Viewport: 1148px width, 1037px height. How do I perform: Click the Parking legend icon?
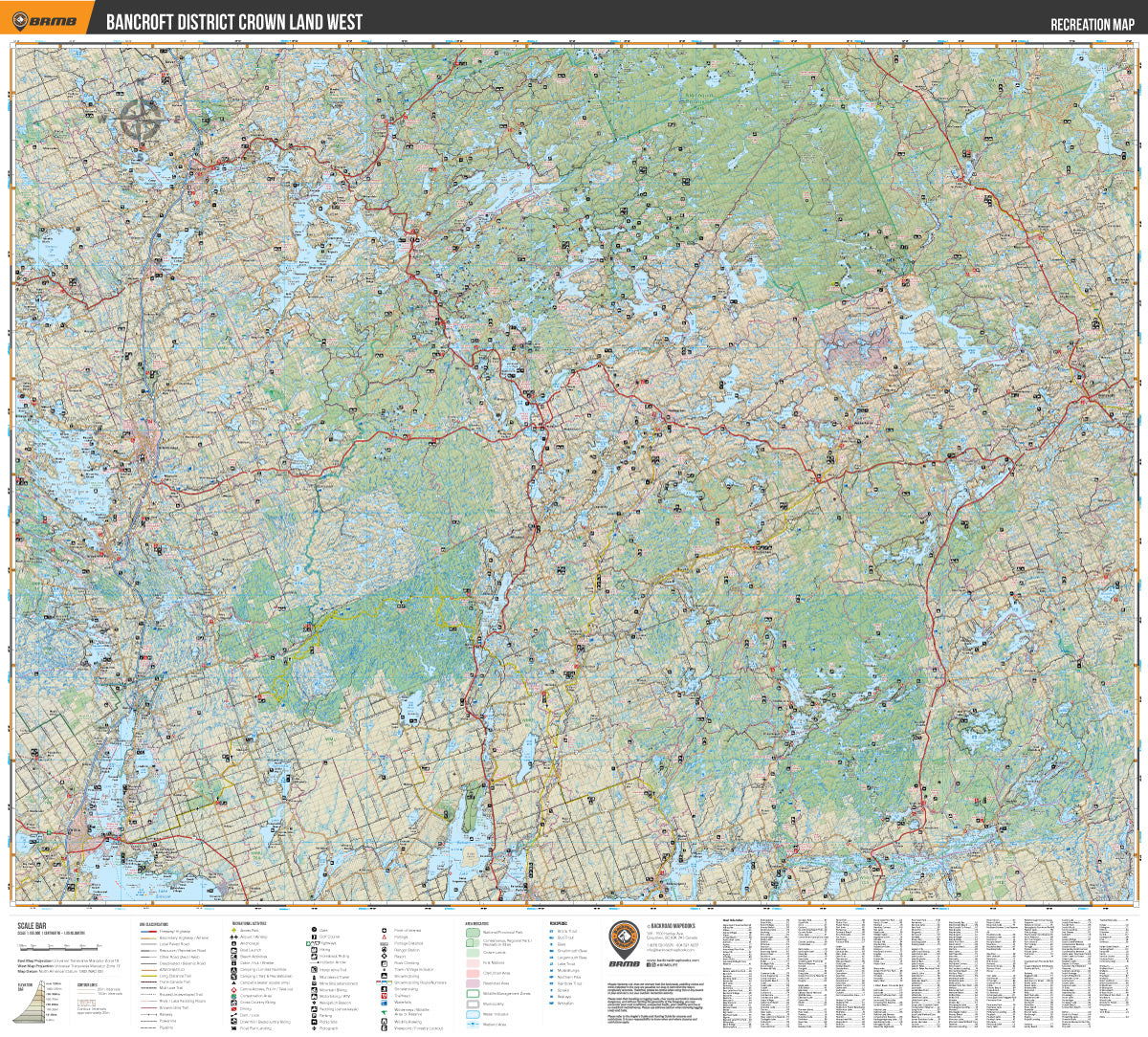313,1016
